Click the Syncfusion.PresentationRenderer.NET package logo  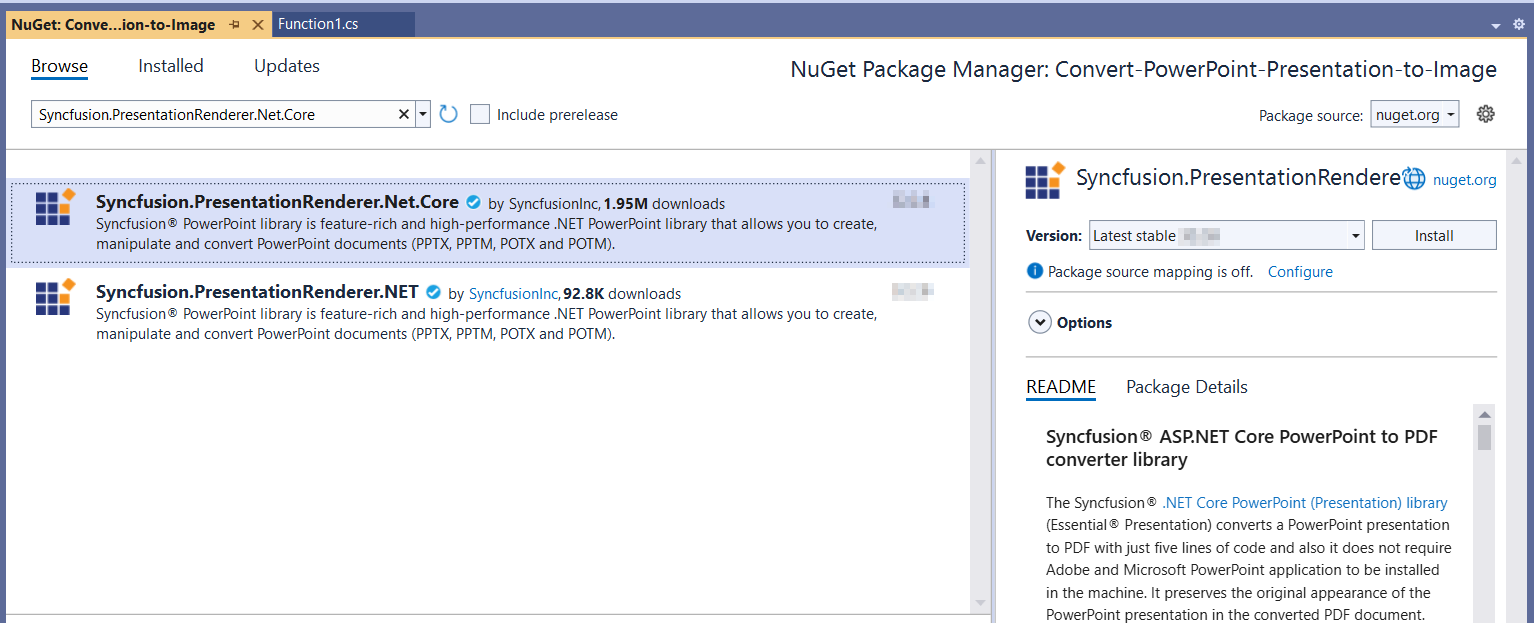(55, 297)
